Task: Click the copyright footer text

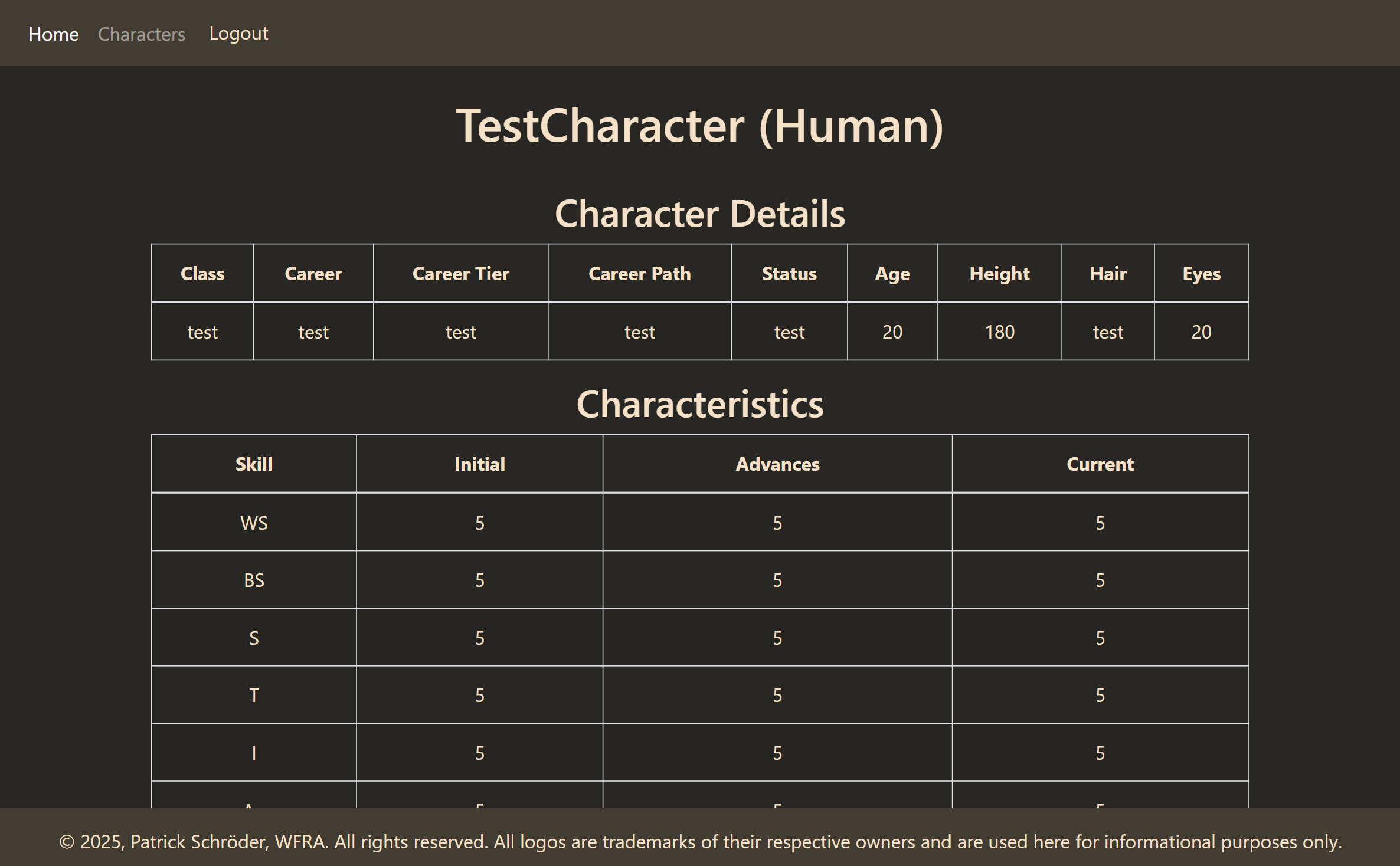Action: (701, 842)
